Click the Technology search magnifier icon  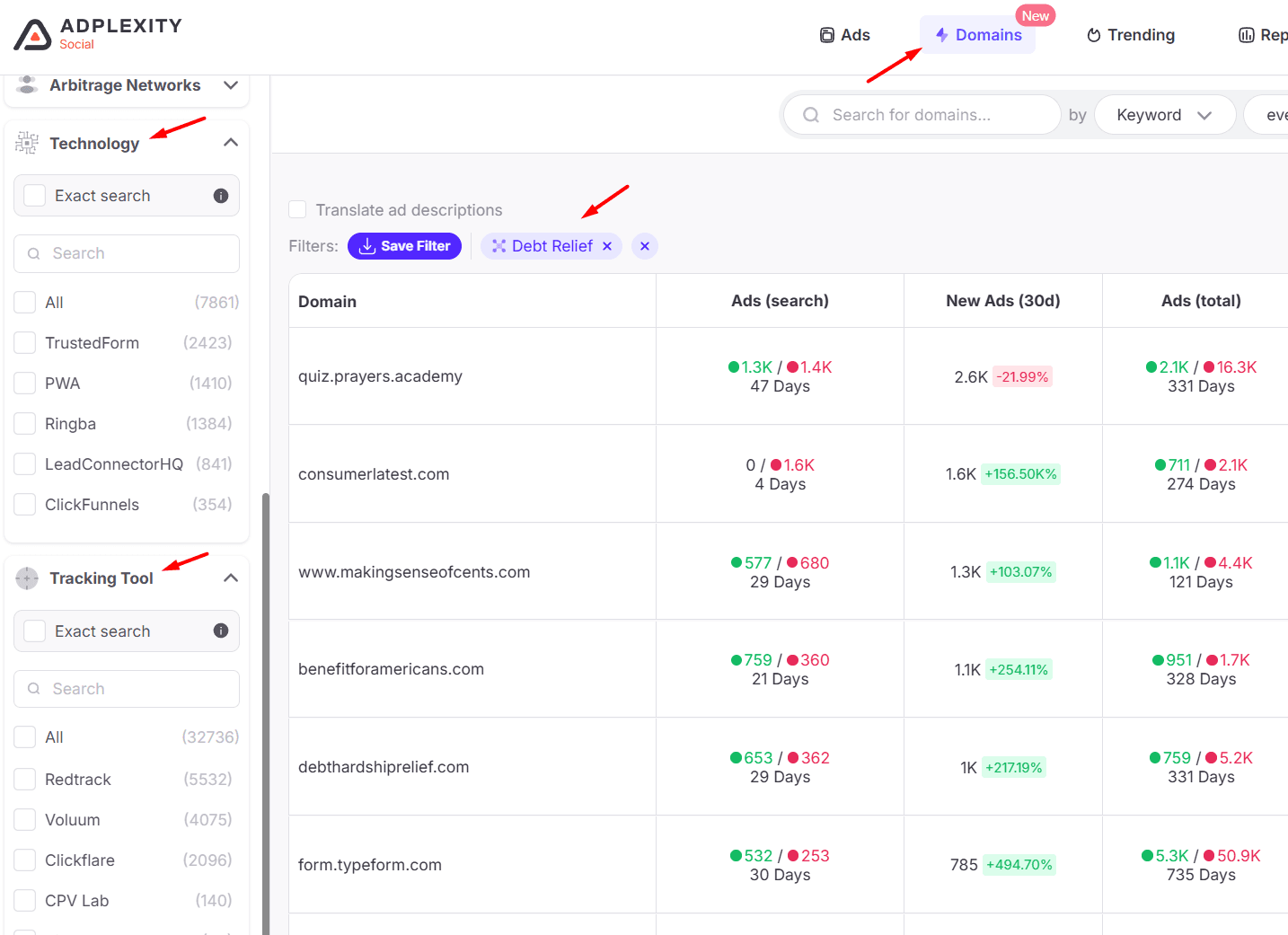pos(34,253)
